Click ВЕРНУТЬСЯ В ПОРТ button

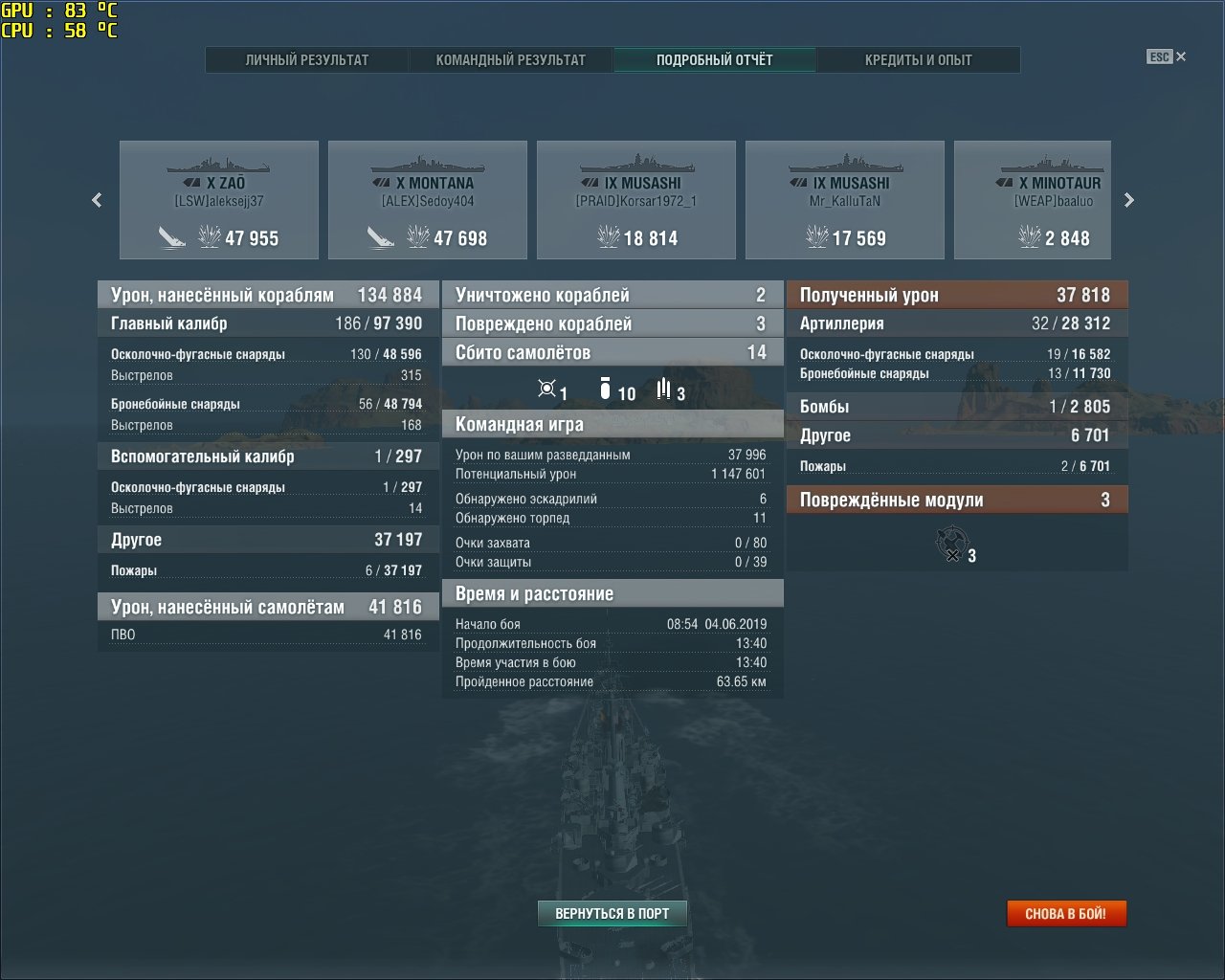tap(612, 913)
